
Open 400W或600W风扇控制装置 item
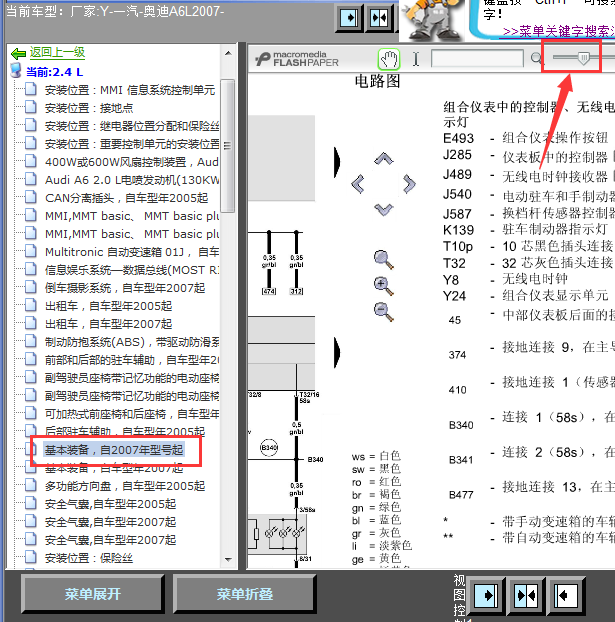pos(132,162)
